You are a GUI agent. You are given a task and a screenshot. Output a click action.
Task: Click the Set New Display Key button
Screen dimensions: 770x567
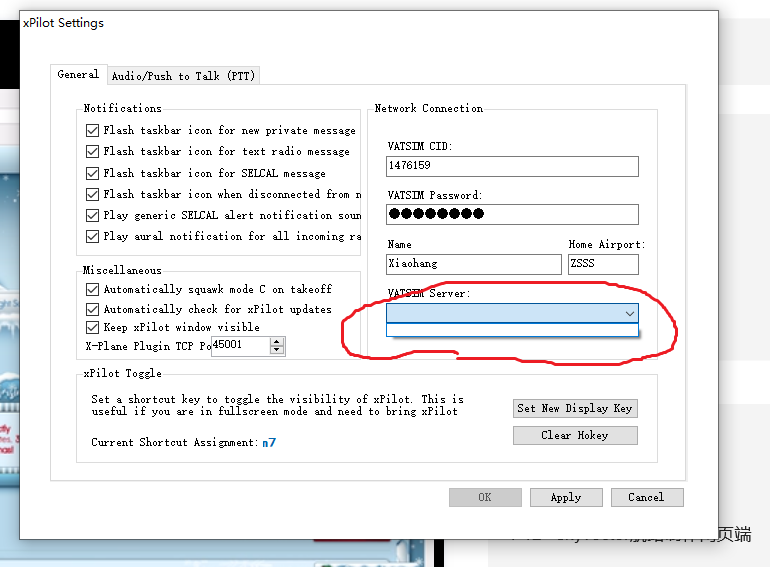click(575, 408)
